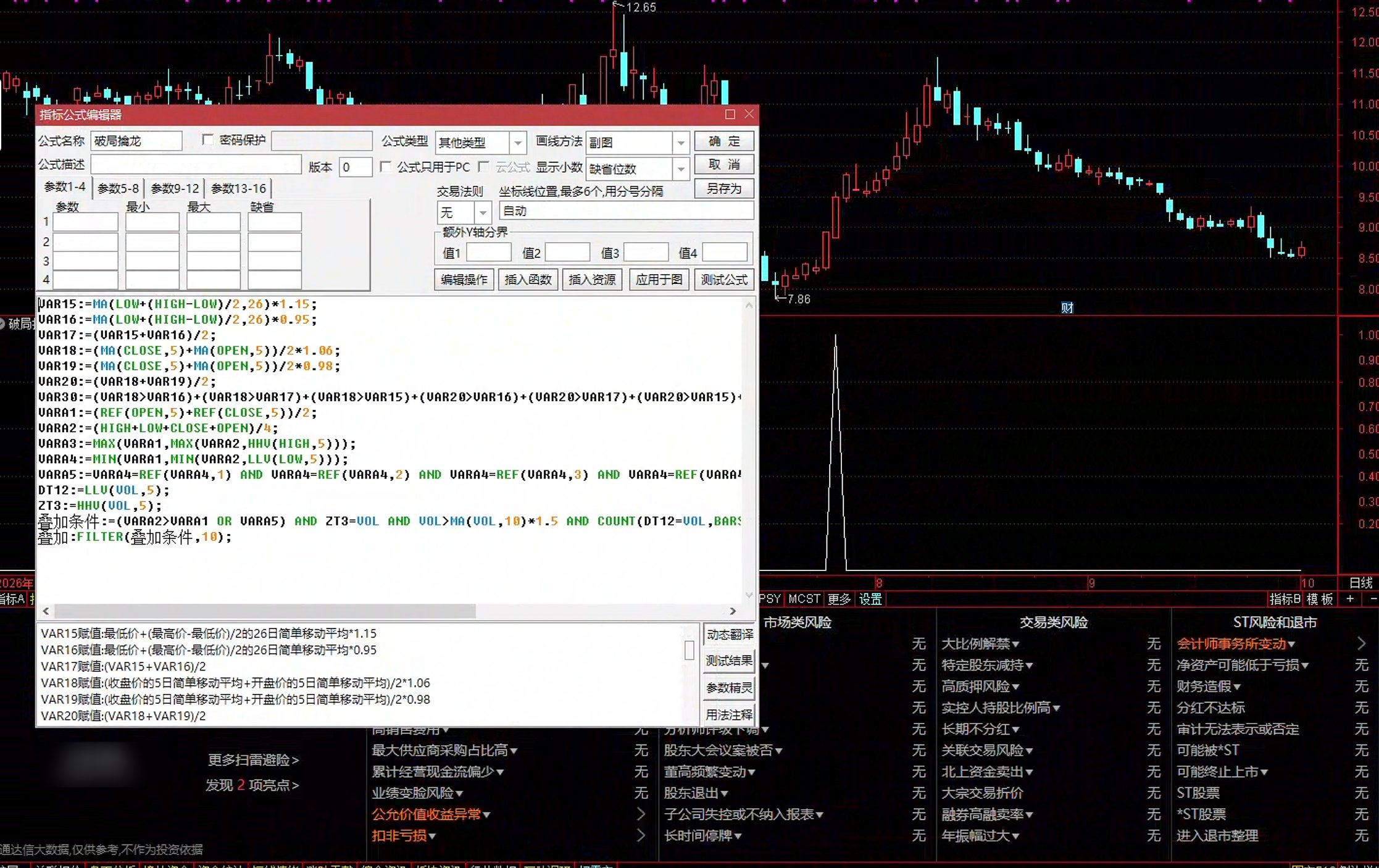Image resolution: width=1379 pixels, height=868 pixels.
Task: Open the 交易法则 dropdown showing 无
Action: [x=483, y=212]
